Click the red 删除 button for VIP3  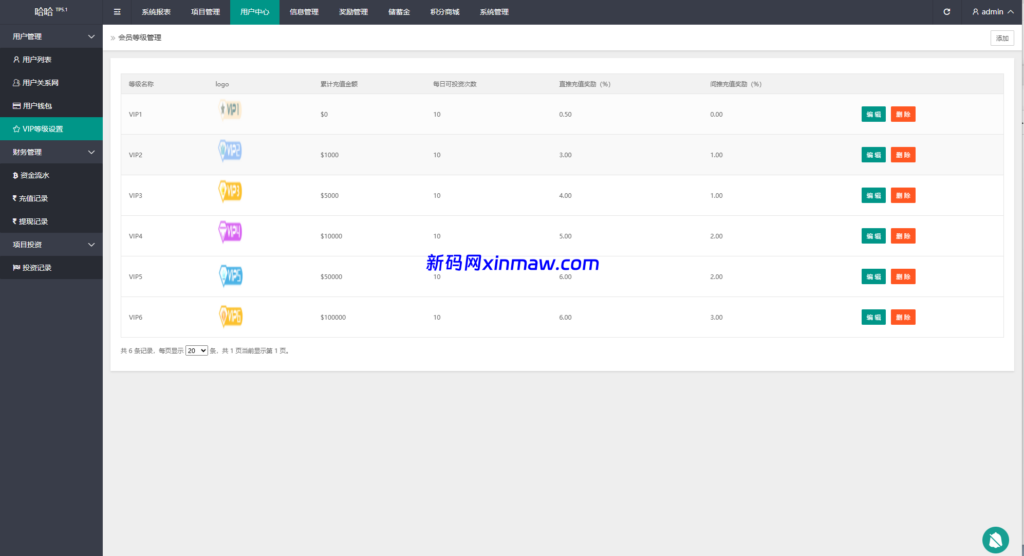pyautogui.click(x=903, y=195)
